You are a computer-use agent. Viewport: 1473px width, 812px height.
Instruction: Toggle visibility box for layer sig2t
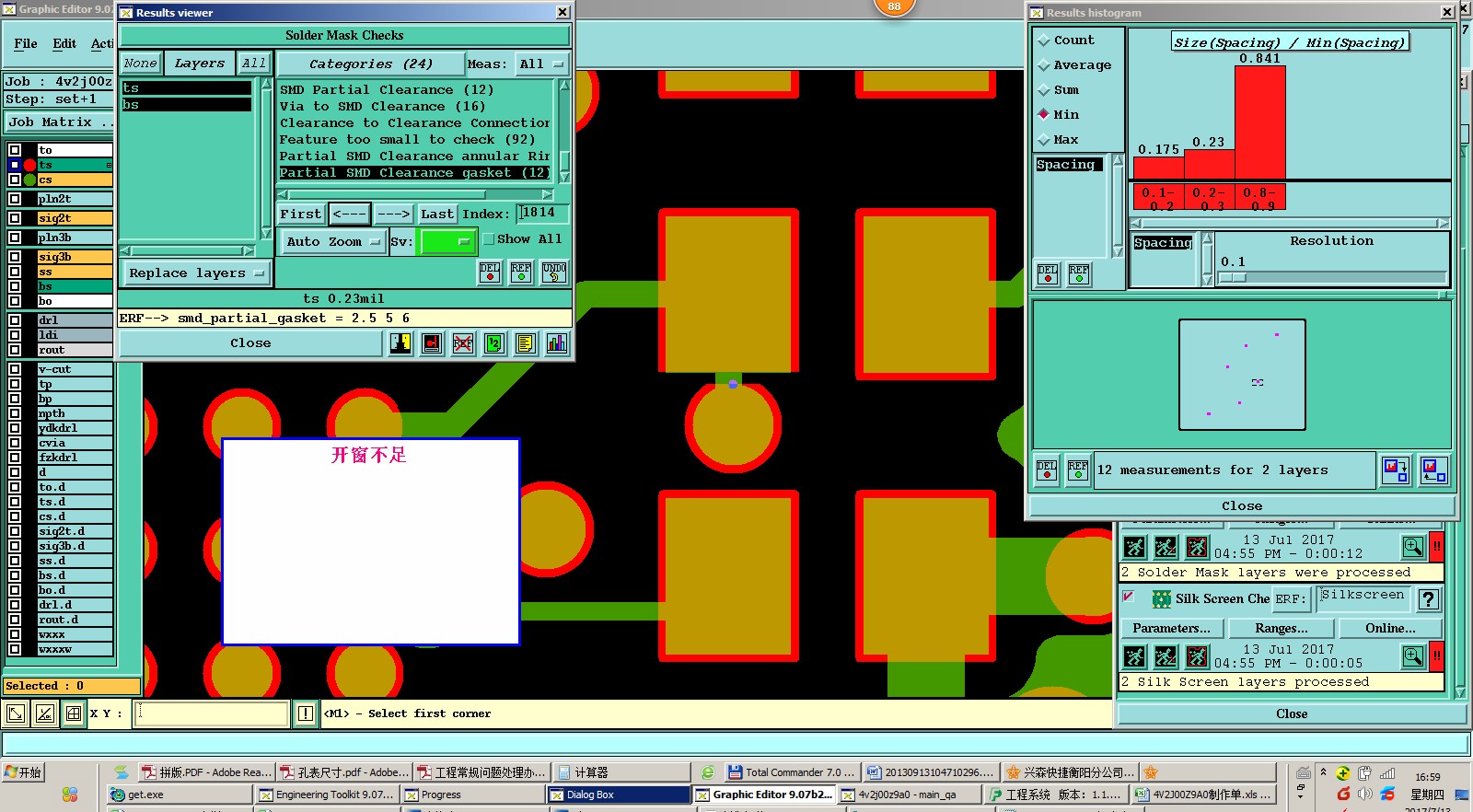(x=15, y=218)
